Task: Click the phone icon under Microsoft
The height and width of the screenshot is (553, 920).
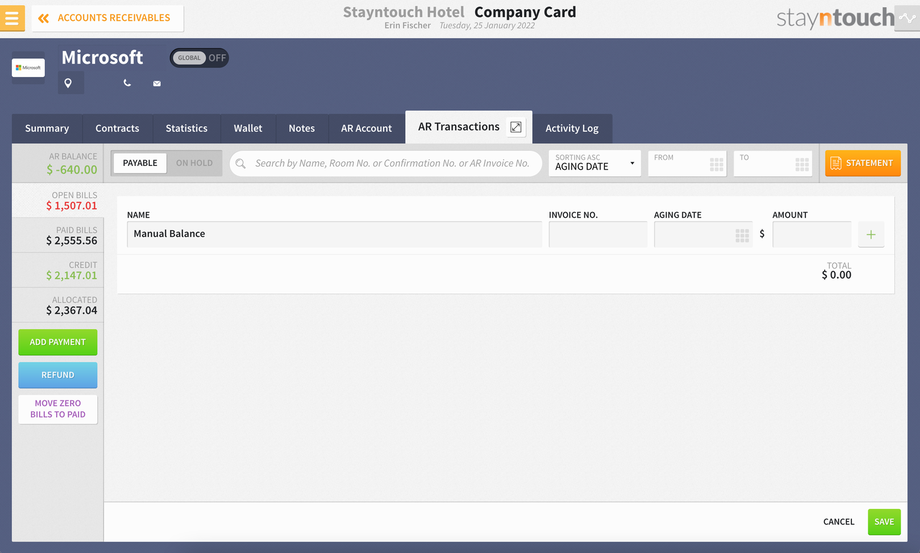Action: pyautogui.click(x=127, y=83)
